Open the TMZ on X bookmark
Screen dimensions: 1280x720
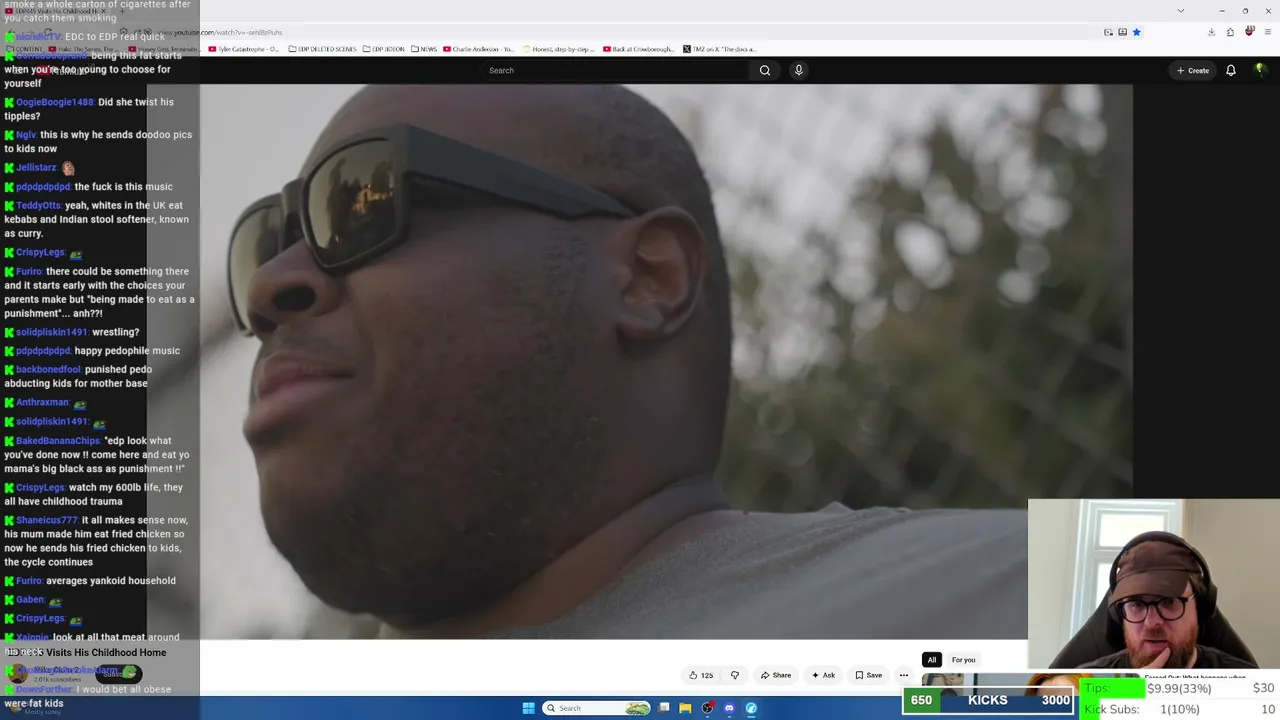720,49
